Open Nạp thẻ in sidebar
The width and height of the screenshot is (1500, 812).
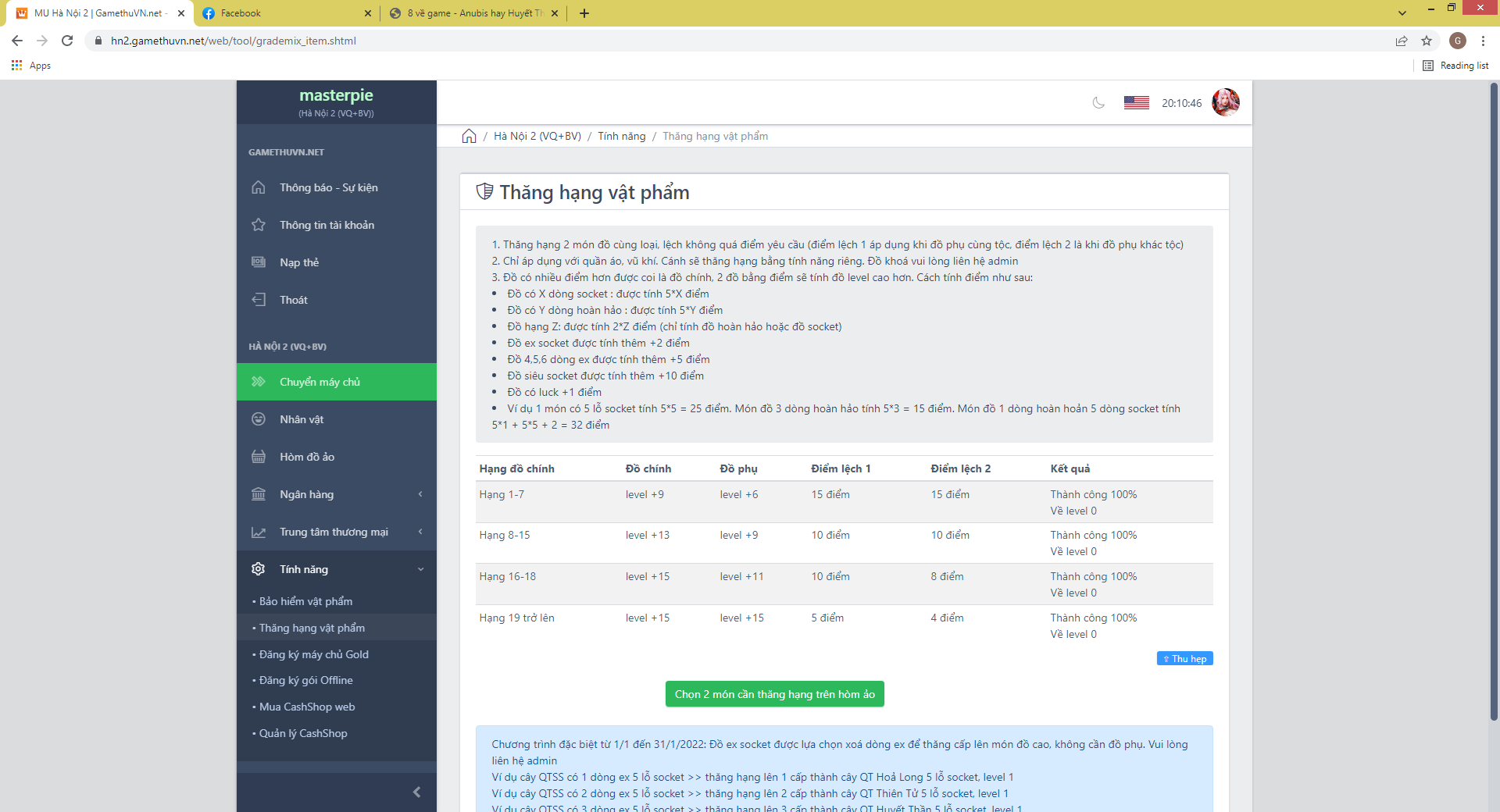point(299,263)
